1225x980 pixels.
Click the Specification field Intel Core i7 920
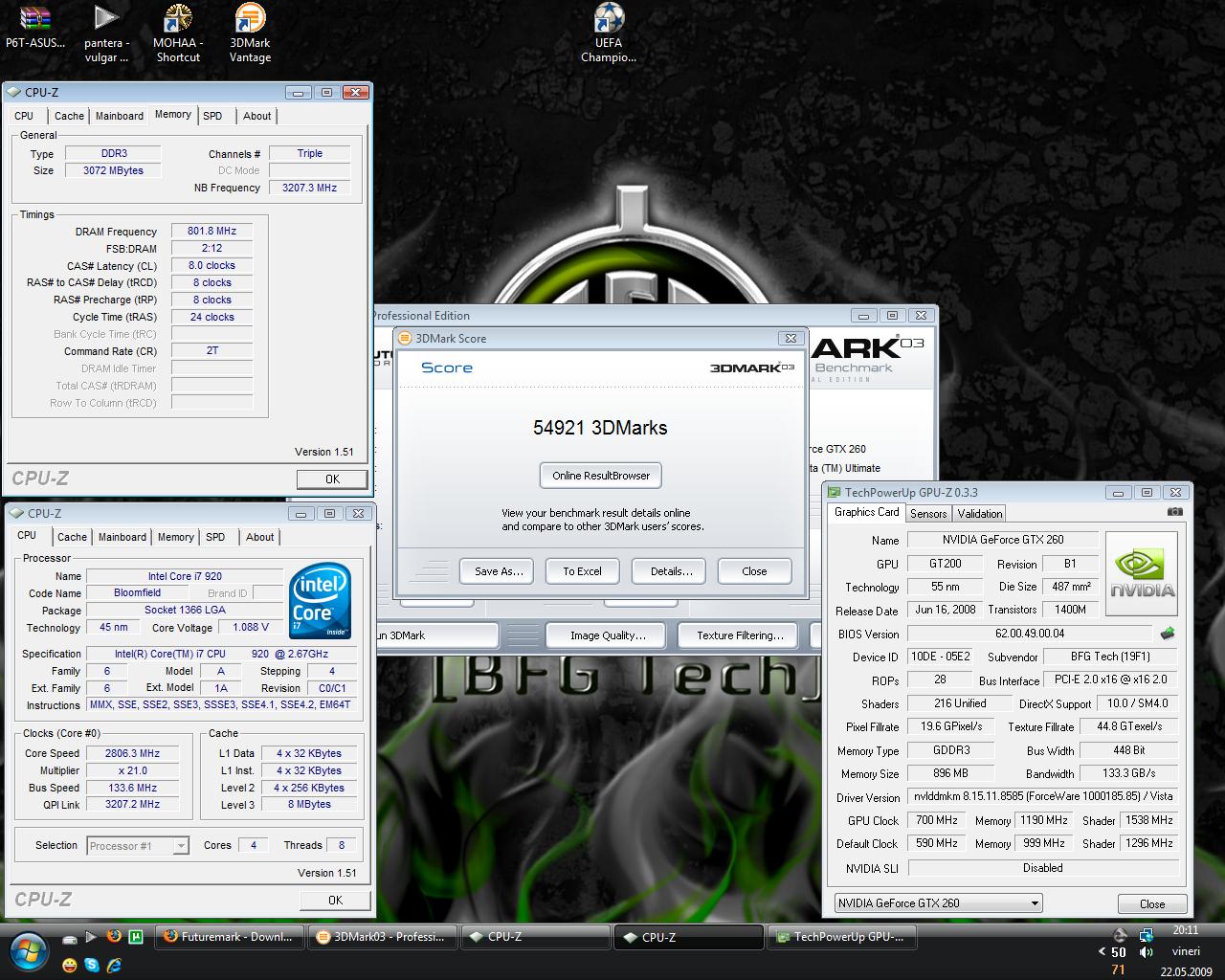point(221,654)
